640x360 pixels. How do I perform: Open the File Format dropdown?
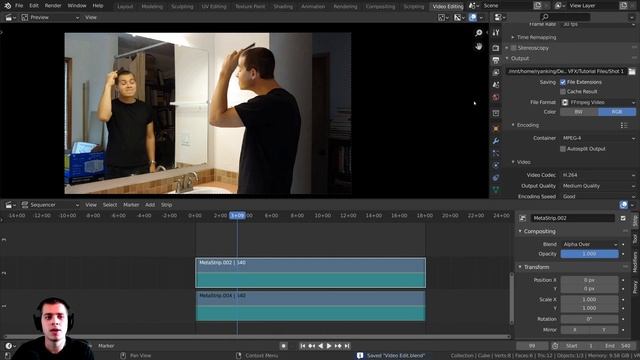pos(598,102)
